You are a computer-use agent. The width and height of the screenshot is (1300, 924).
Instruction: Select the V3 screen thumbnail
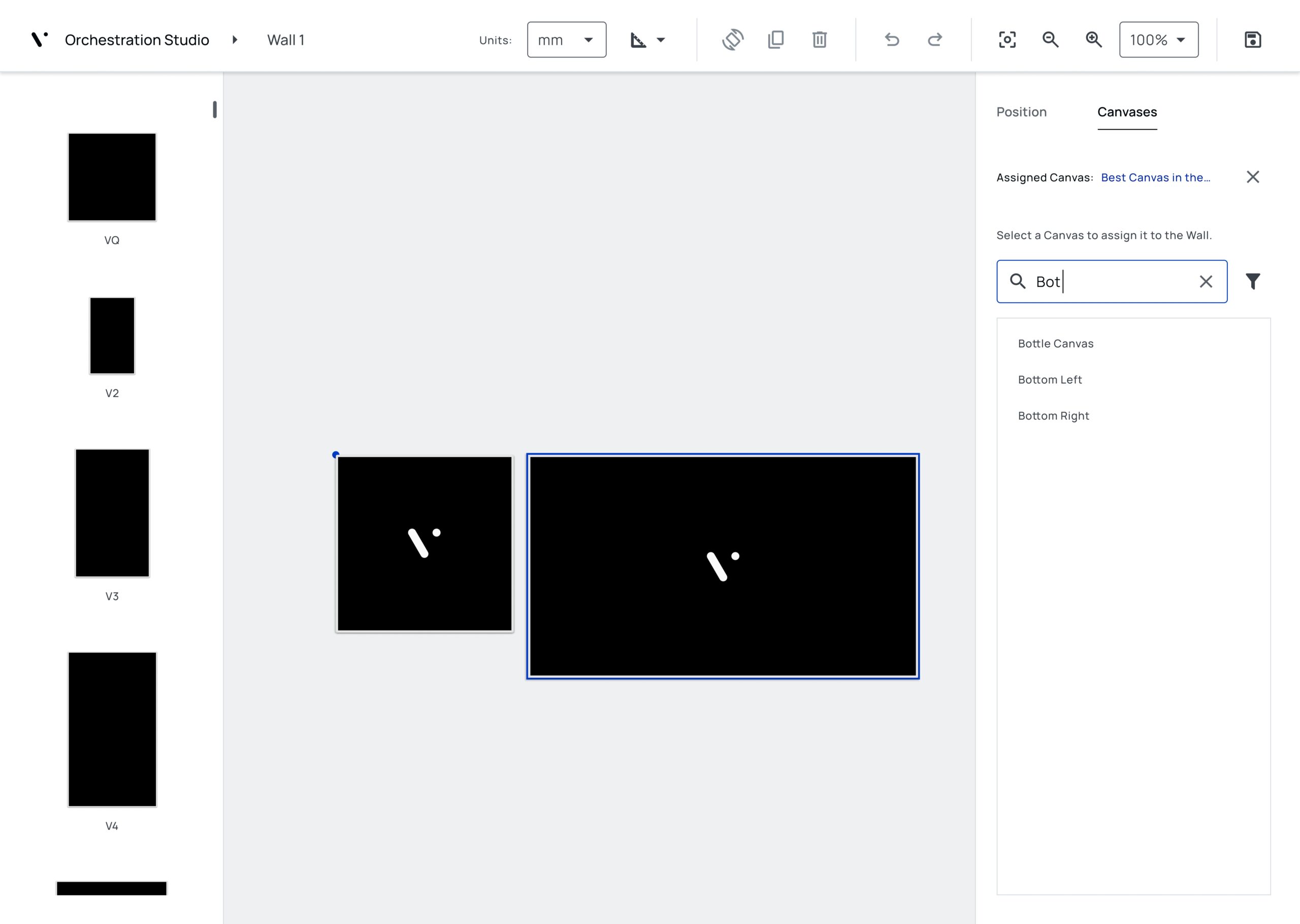[x=112, y=513]
